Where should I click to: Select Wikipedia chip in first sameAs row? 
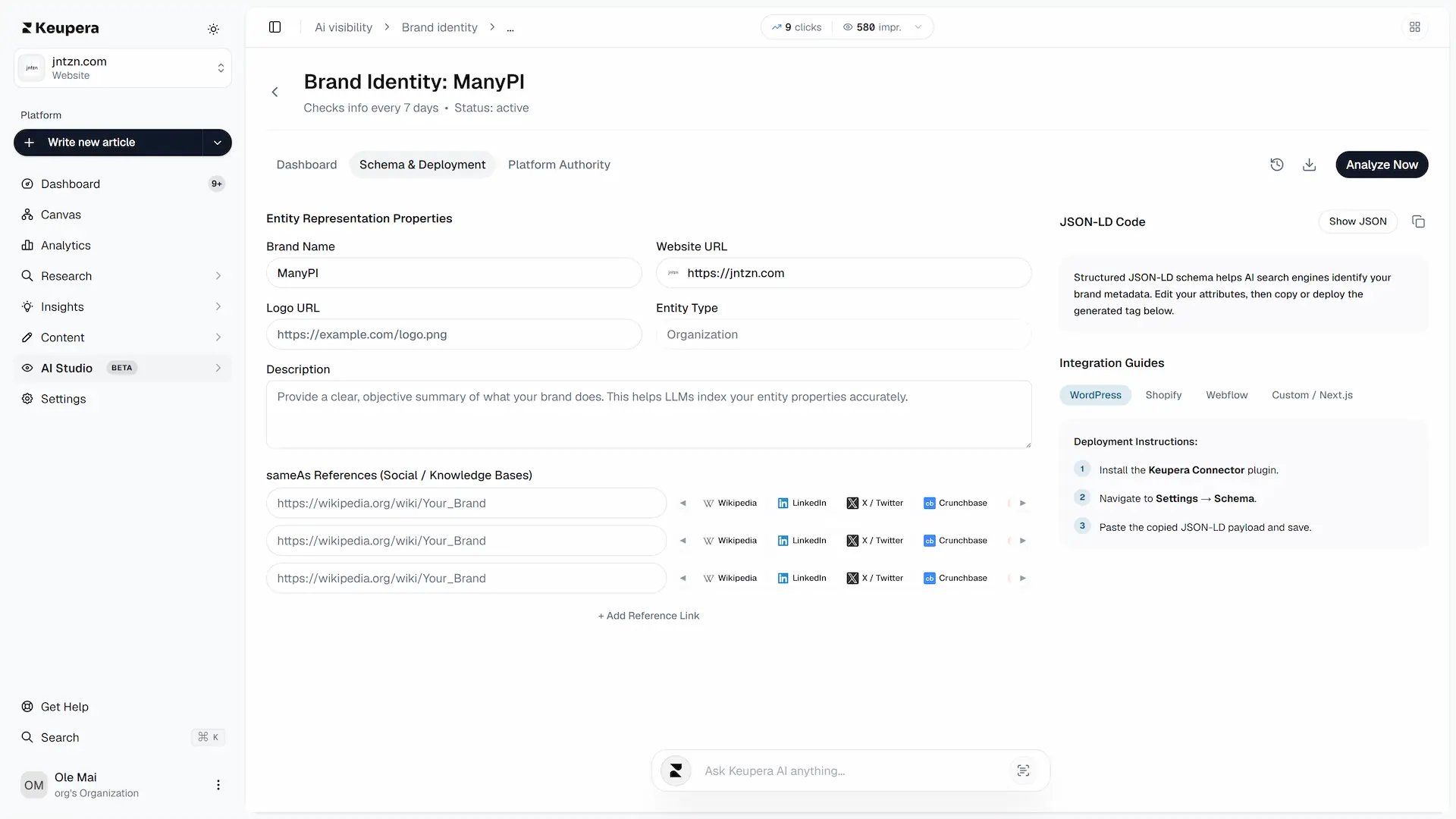click(x=730, y=503)
